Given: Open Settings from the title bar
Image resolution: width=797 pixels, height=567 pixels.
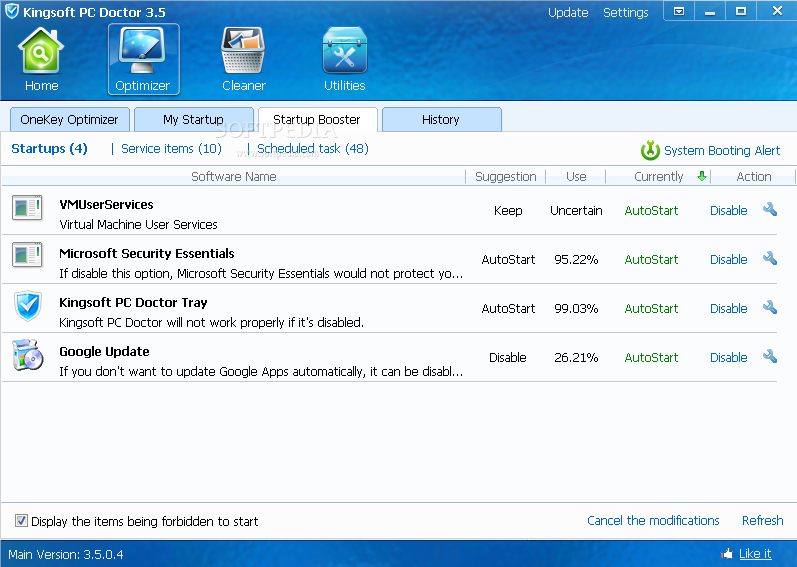Looking at the screenshot, I should [625, 12].
